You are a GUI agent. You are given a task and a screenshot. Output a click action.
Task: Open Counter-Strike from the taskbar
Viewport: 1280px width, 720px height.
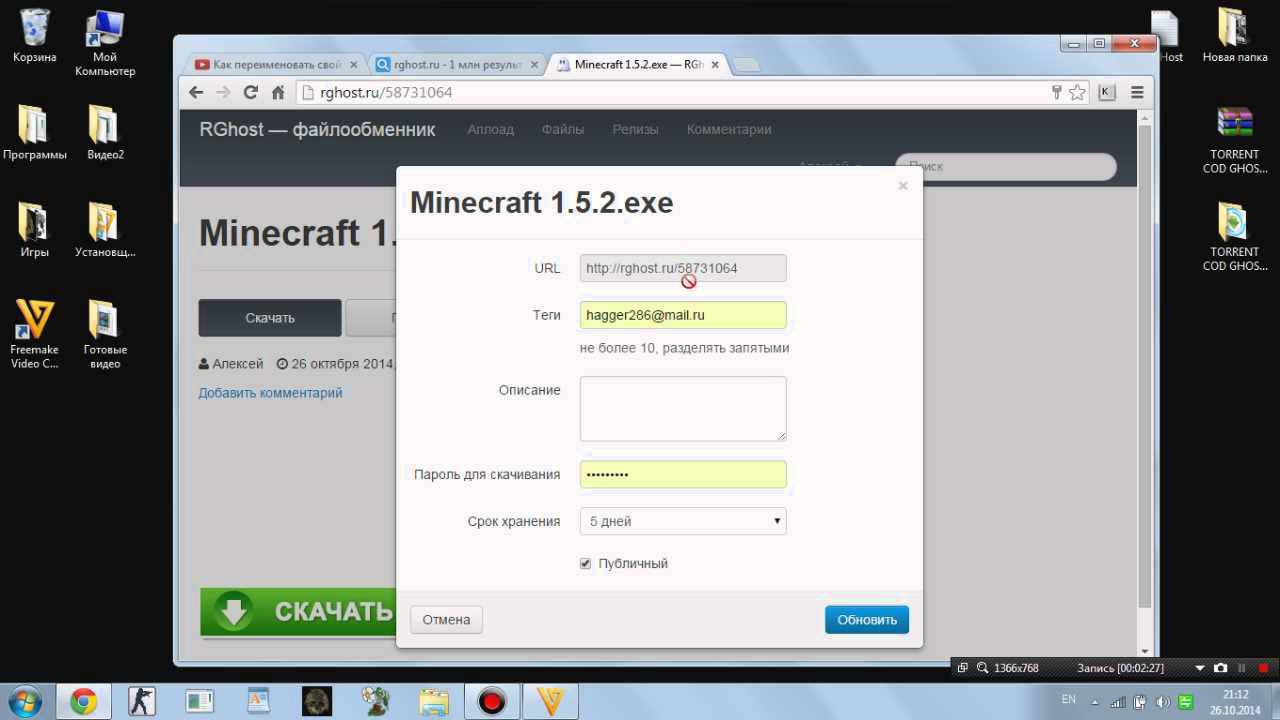pos(142,702)
